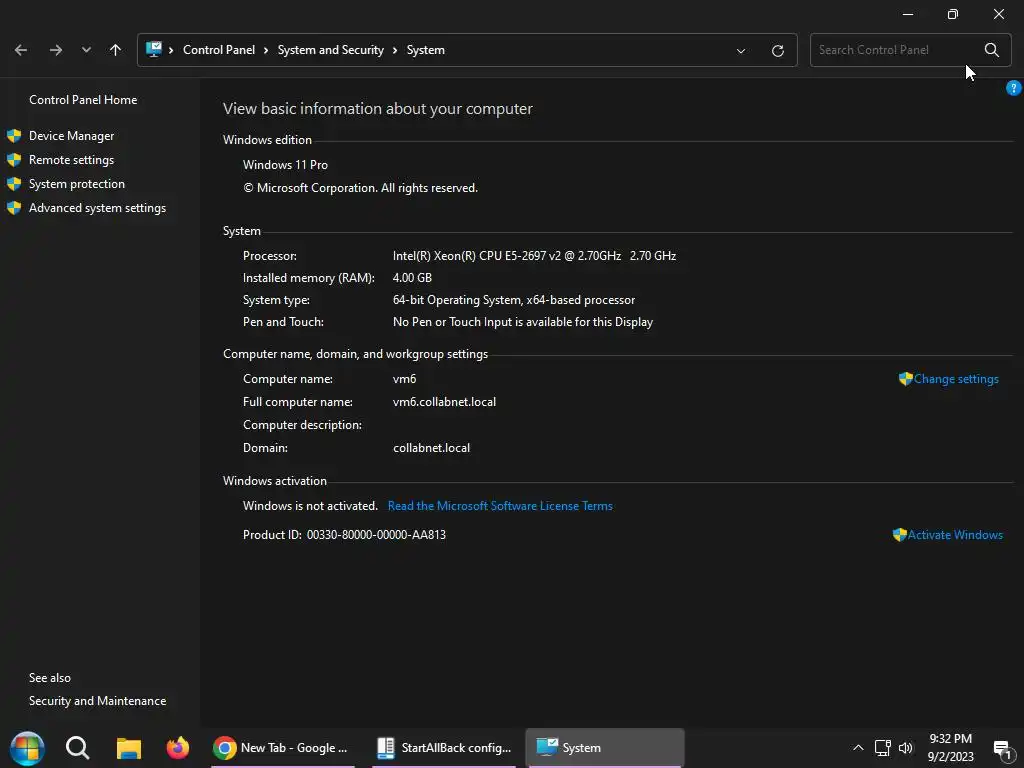Image resolution: width=1024 pixels, height=768 pixels.
Task: Open Control Panel Home
Action: click(83, 100)
